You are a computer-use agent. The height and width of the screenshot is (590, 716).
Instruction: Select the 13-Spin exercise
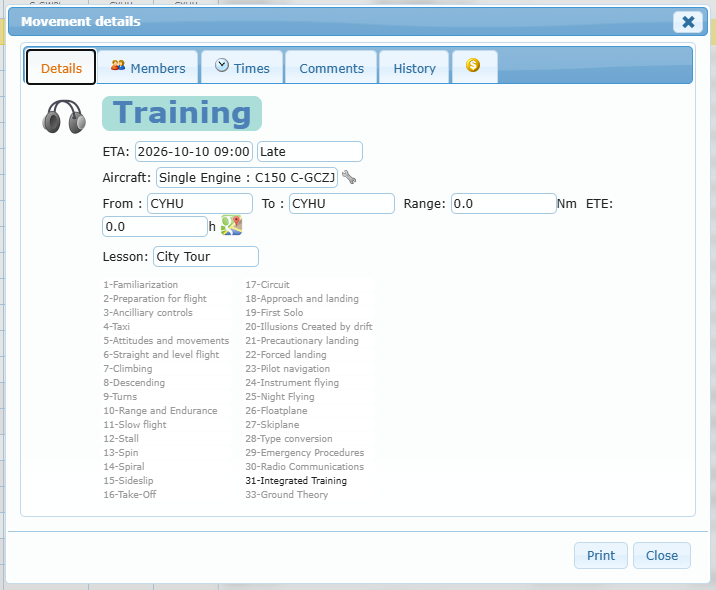click(121, 453)
